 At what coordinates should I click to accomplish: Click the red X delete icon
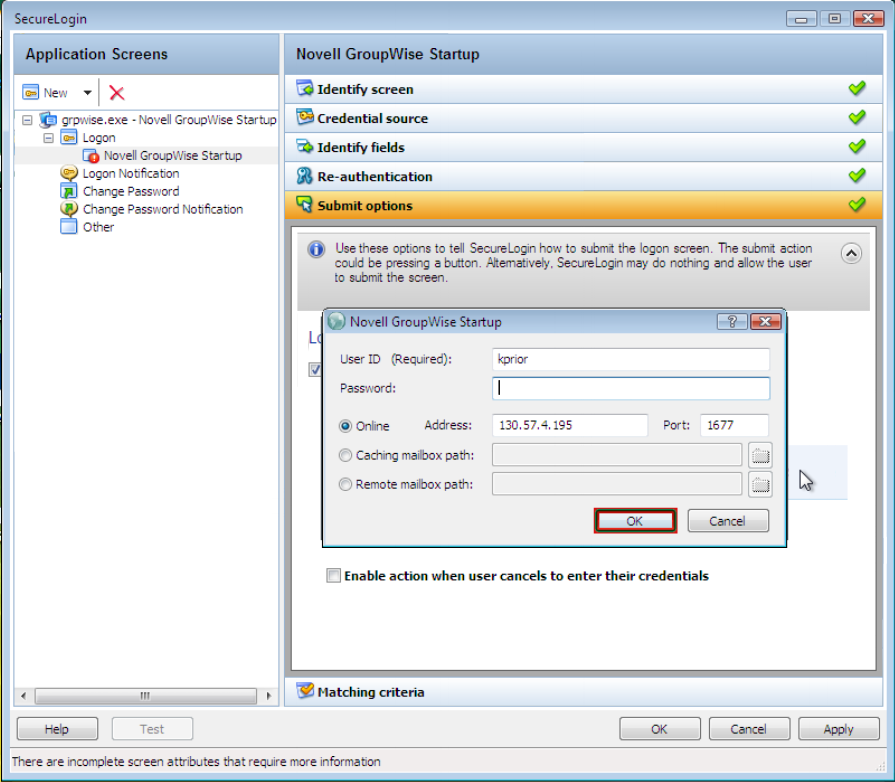tap(116, 92)
